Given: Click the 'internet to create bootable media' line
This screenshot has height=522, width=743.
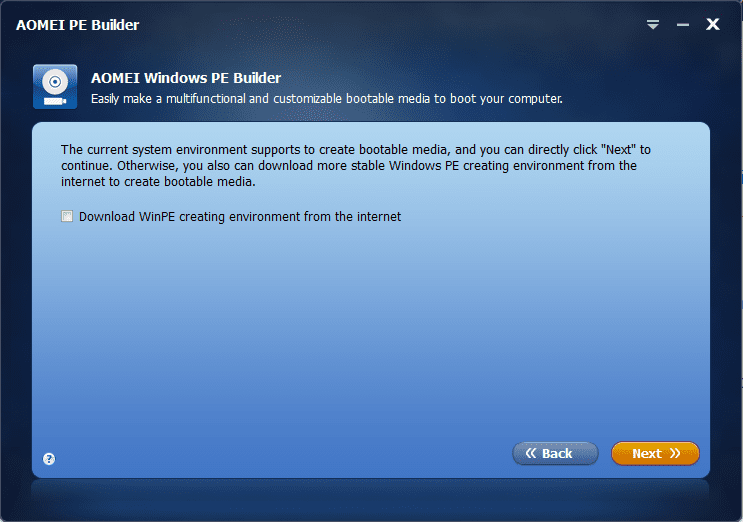Looking at the screenshot, I should (x=158, y=182).
